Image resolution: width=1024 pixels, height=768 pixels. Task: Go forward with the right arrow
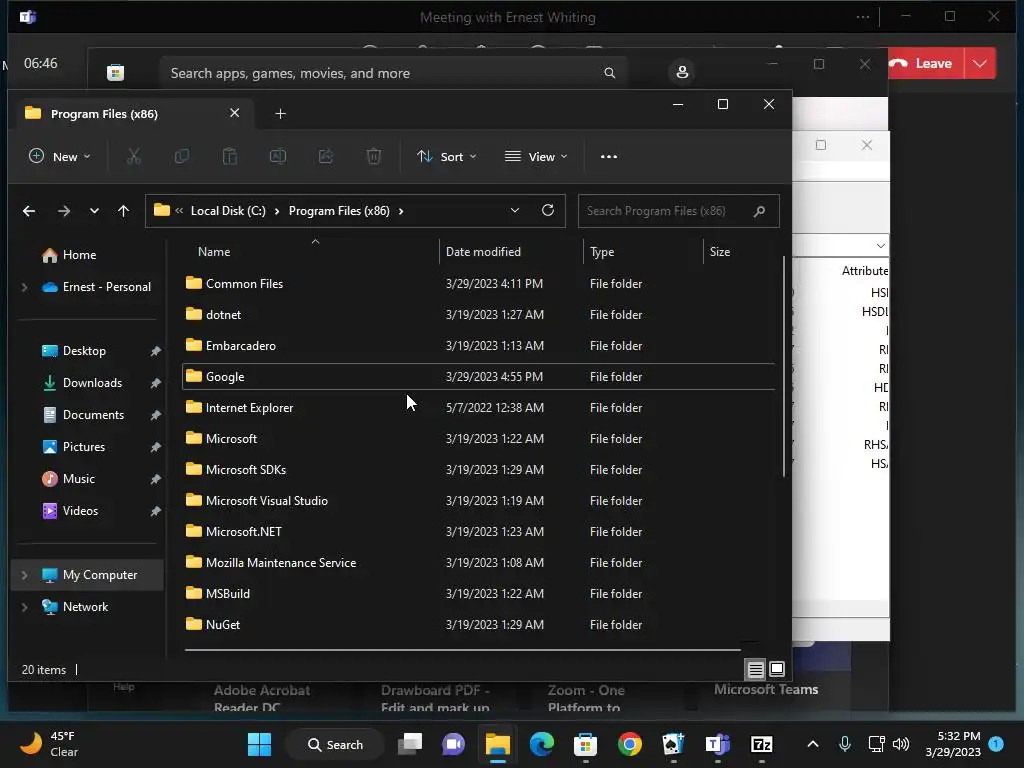pos(63,211)
